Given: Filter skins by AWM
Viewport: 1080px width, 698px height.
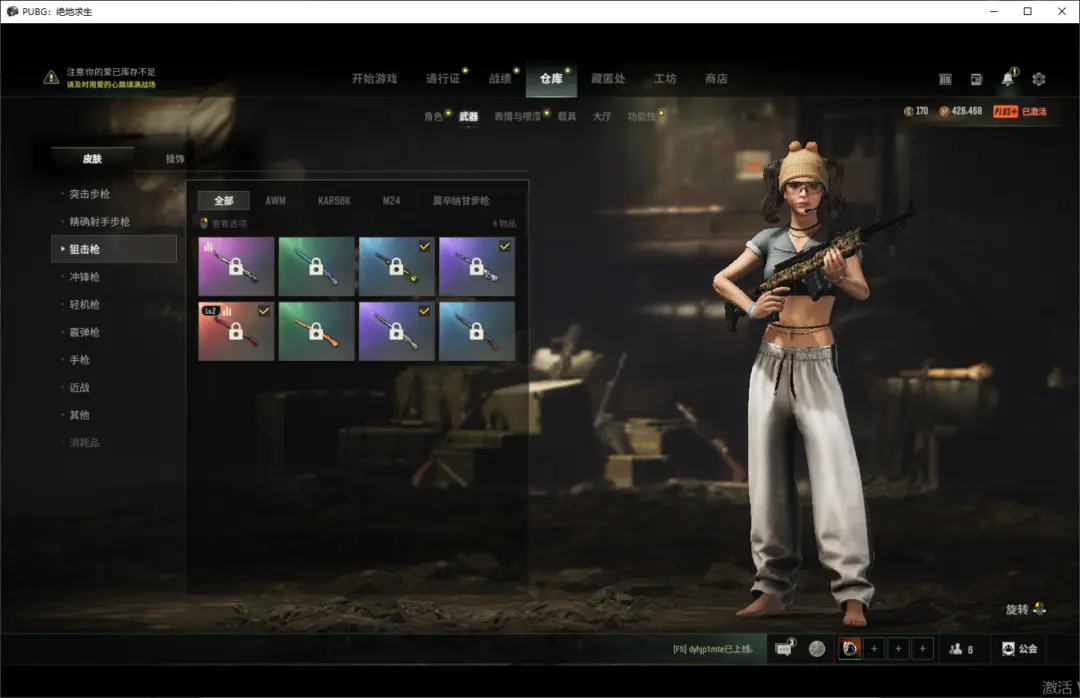Looking at the screenshot, I should click(276, 201).
